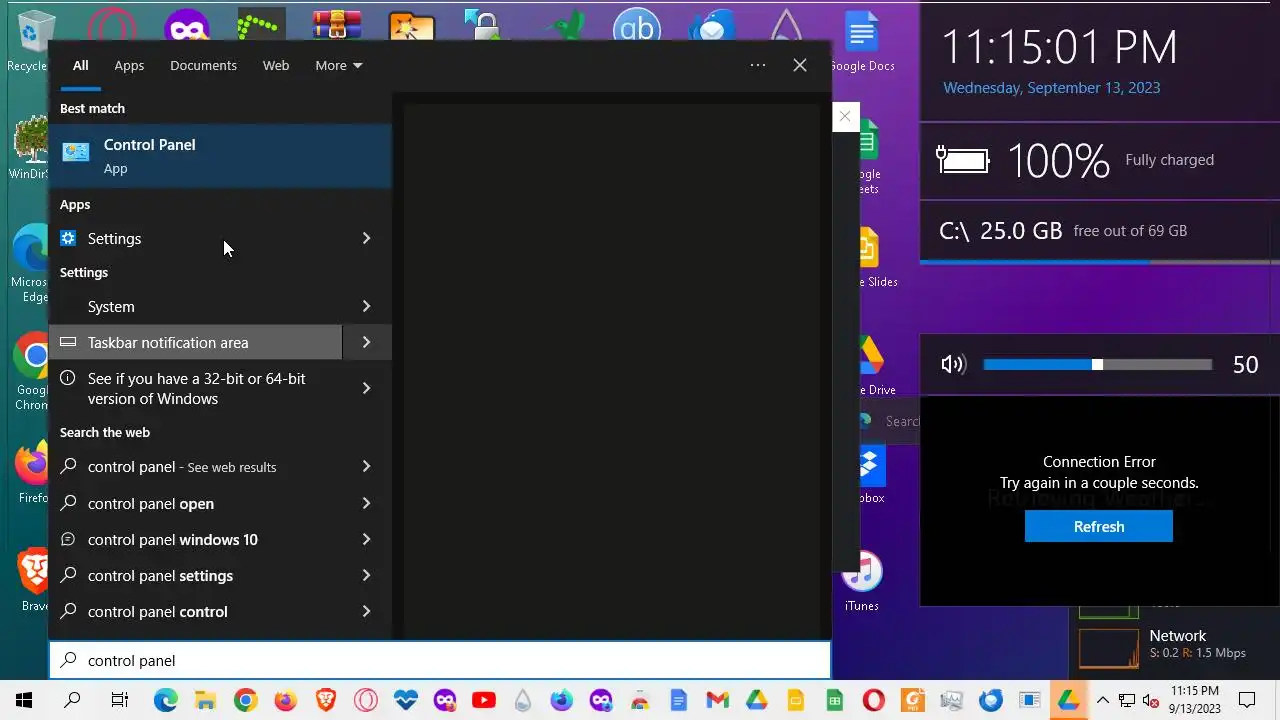Open the Windows Start menu

(x=24, y=700)
